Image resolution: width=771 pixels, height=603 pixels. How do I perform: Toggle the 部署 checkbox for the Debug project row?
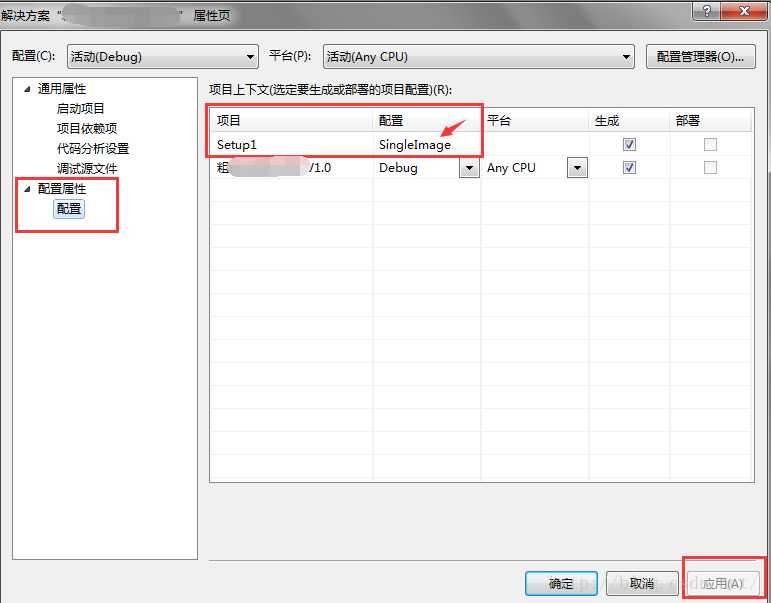pos(710,168)
